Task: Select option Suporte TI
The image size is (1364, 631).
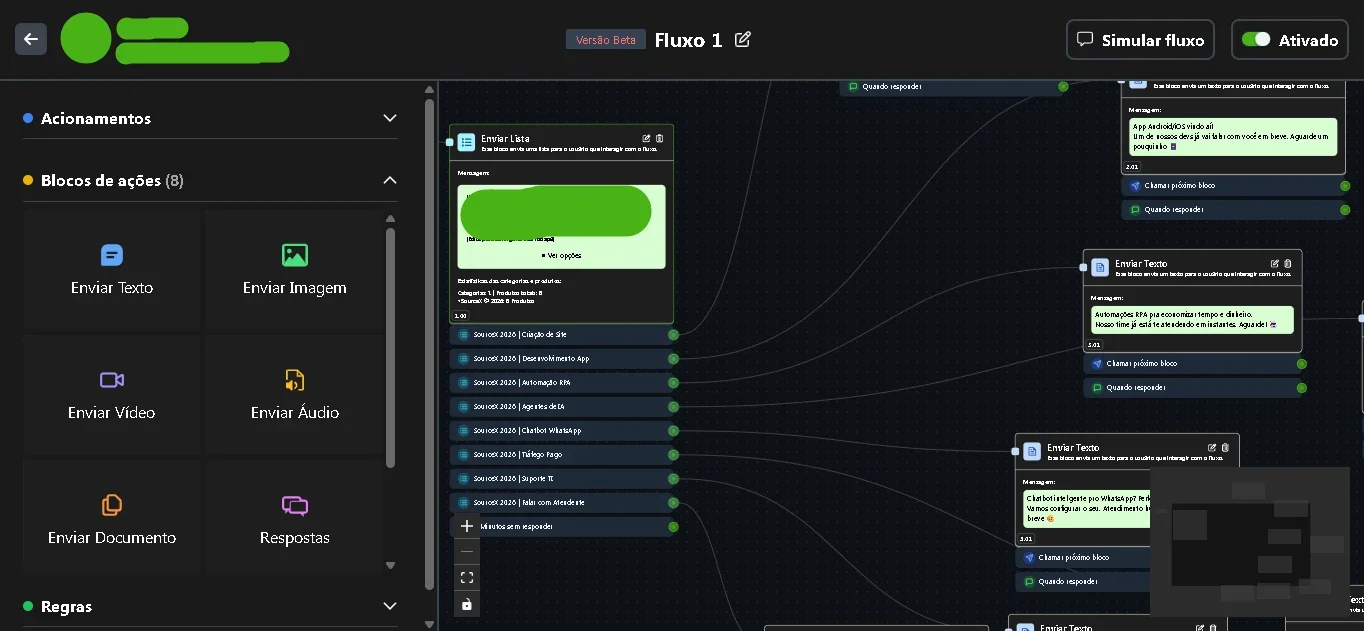Action: (x=563, y=479)
